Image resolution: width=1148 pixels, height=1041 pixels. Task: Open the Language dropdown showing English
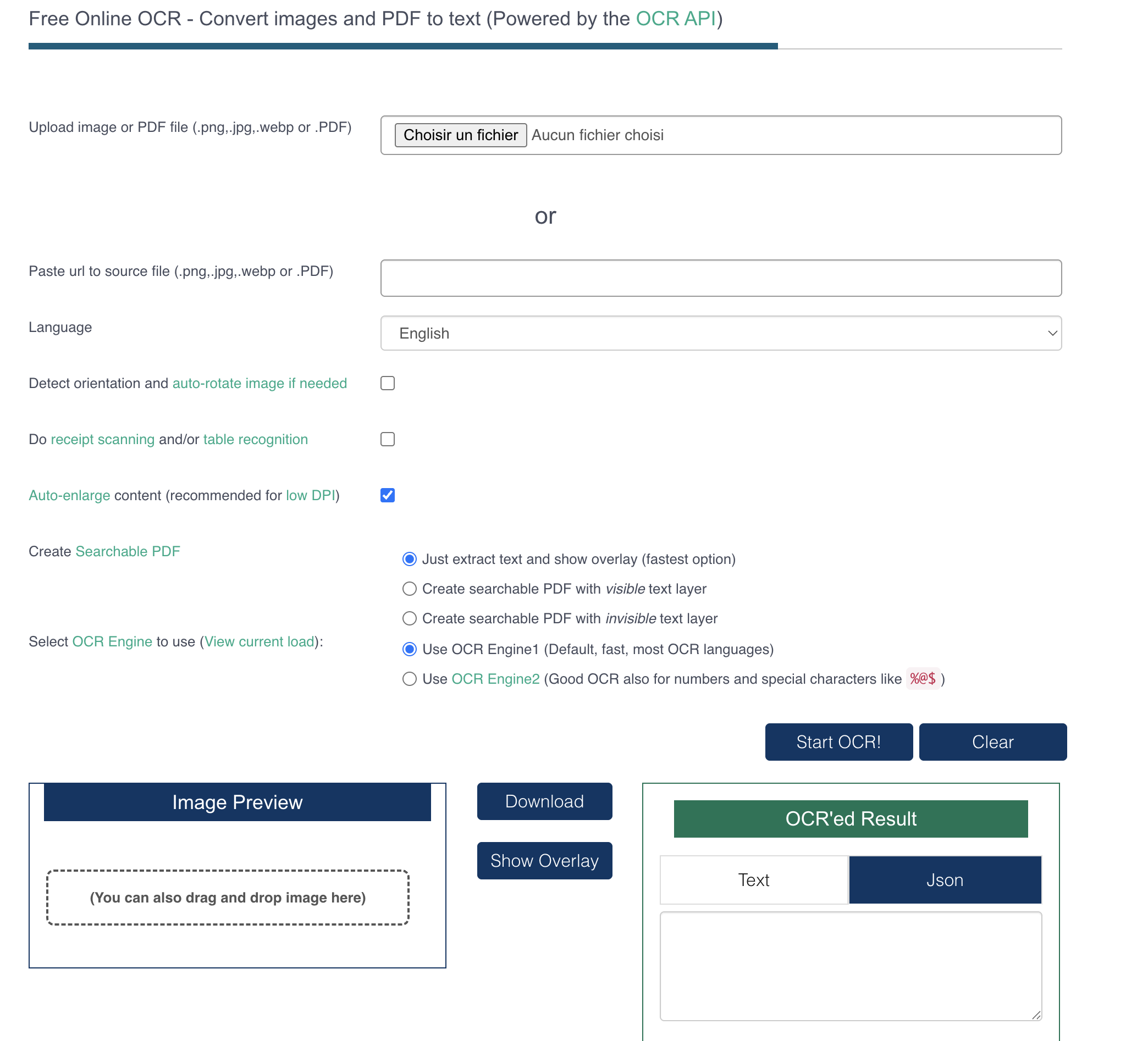pyautogui.click(x=720, y=333)
